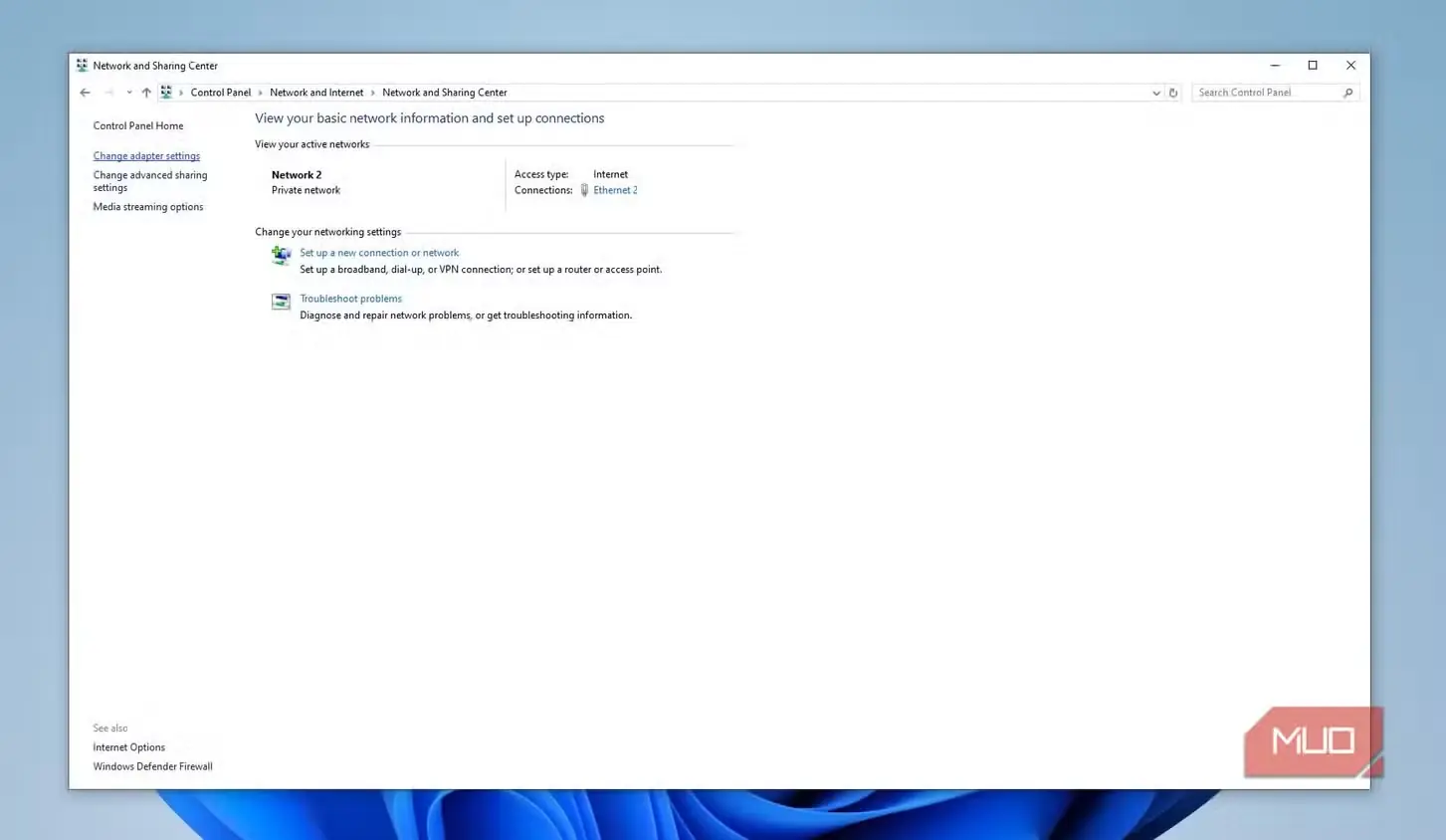This screenshot has width=1446, height=840.
Task: Open the Ethernet 2 connection status link
Action: pos(615,190)
